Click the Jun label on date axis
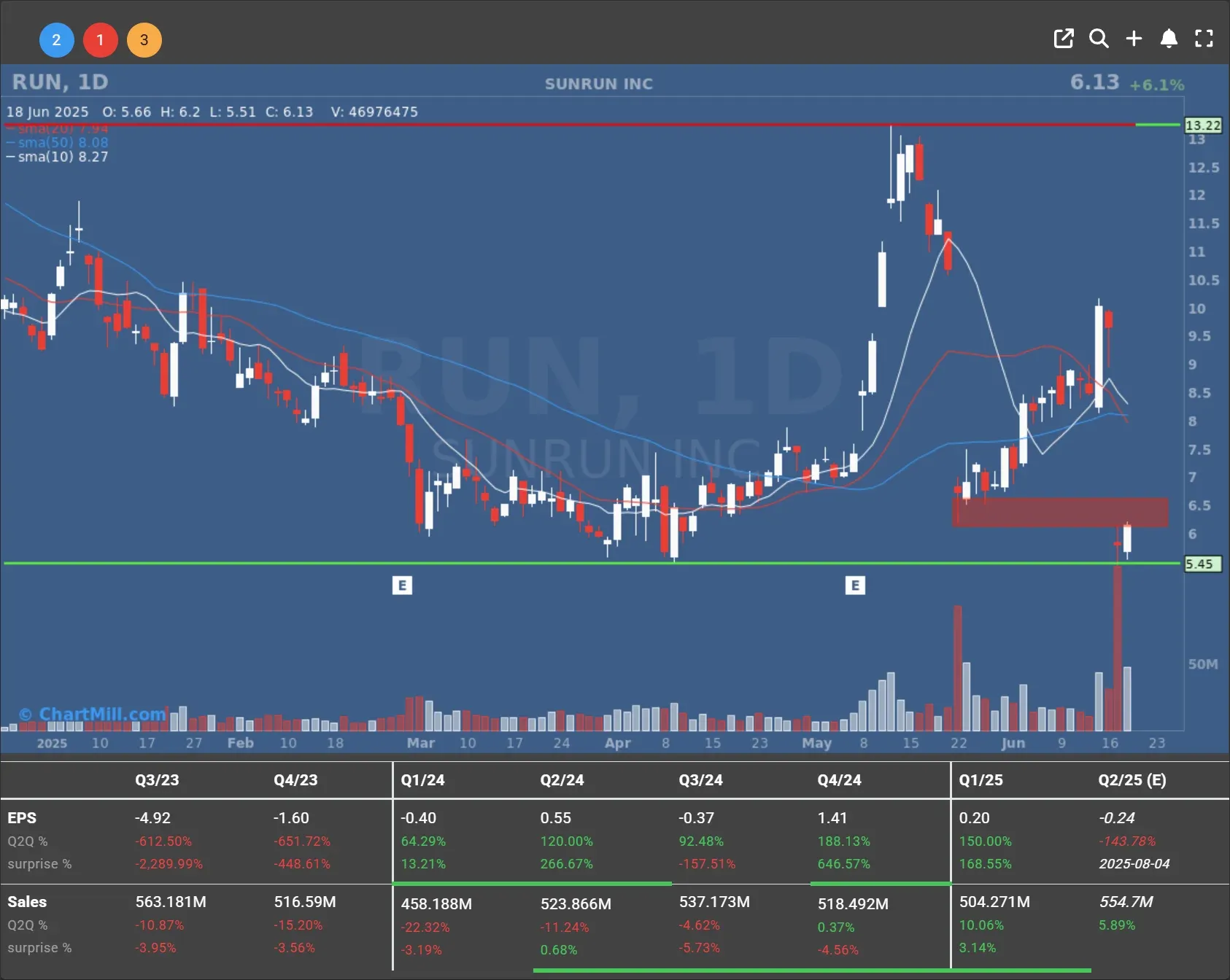Image resolution: width=1230 pixels, height=980 pixels. tap(1013, 743)
